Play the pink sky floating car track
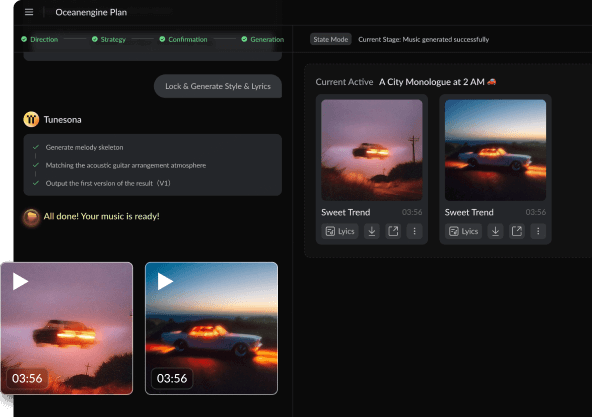 (20, 281)
